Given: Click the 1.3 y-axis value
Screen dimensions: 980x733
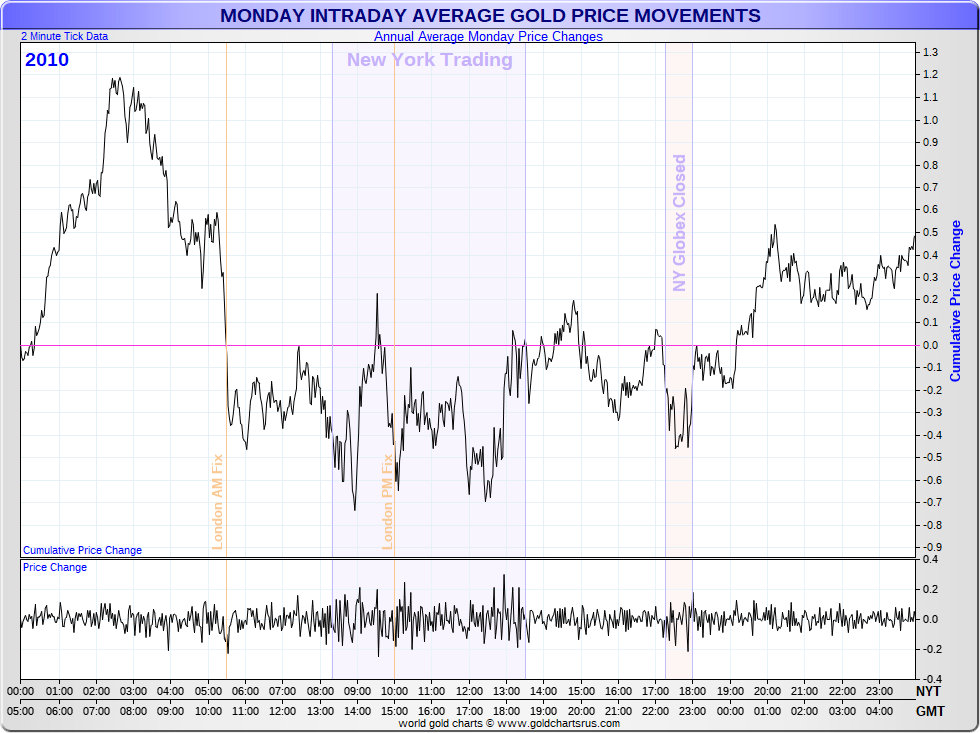Looking at the screenshot, I should pos(930,52).
